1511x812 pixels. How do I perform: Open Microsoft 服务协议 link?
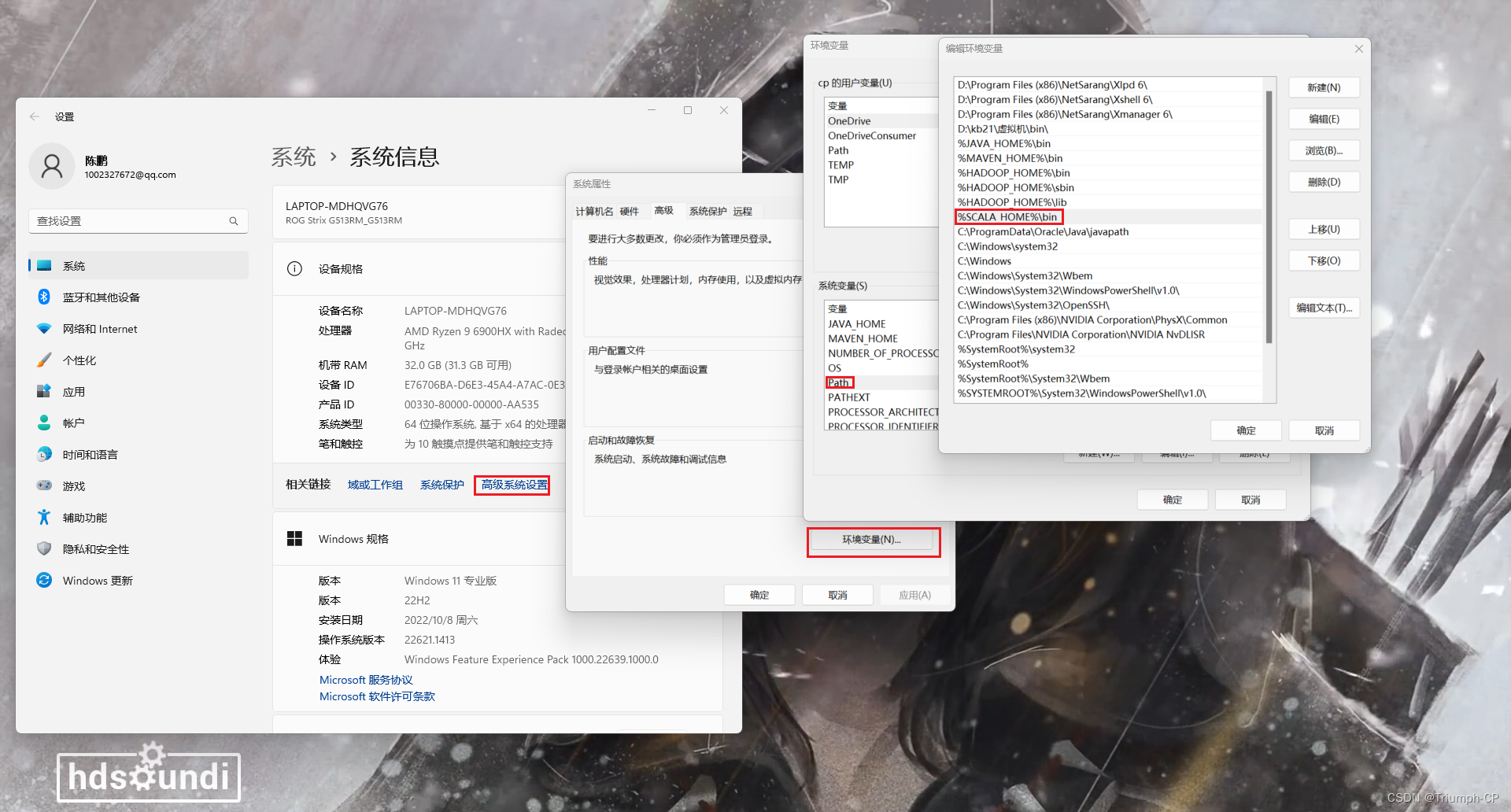(366, 680)
